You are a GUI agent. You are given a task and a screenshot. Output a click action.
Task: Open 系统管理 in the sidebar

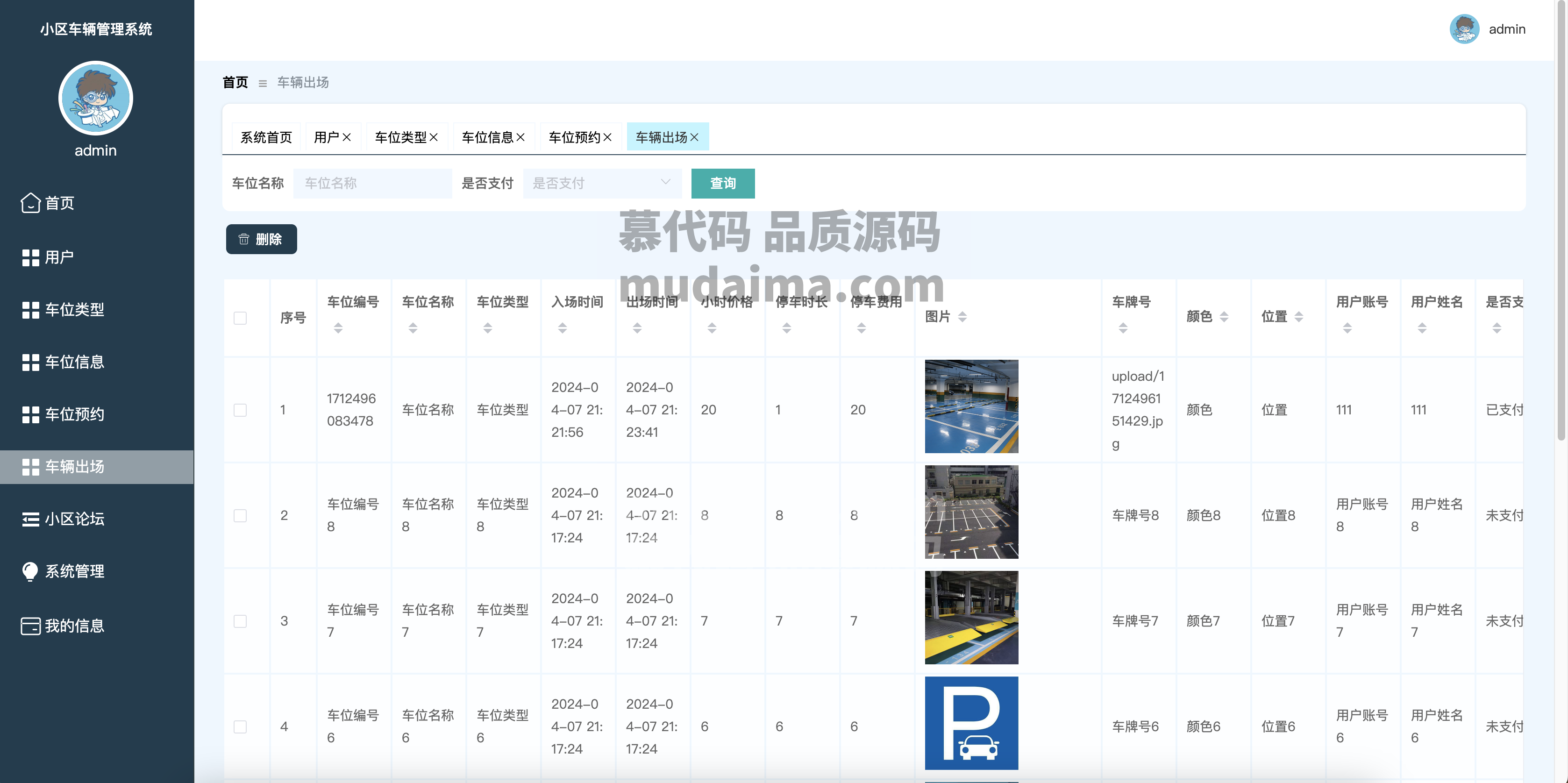(97, 571)
